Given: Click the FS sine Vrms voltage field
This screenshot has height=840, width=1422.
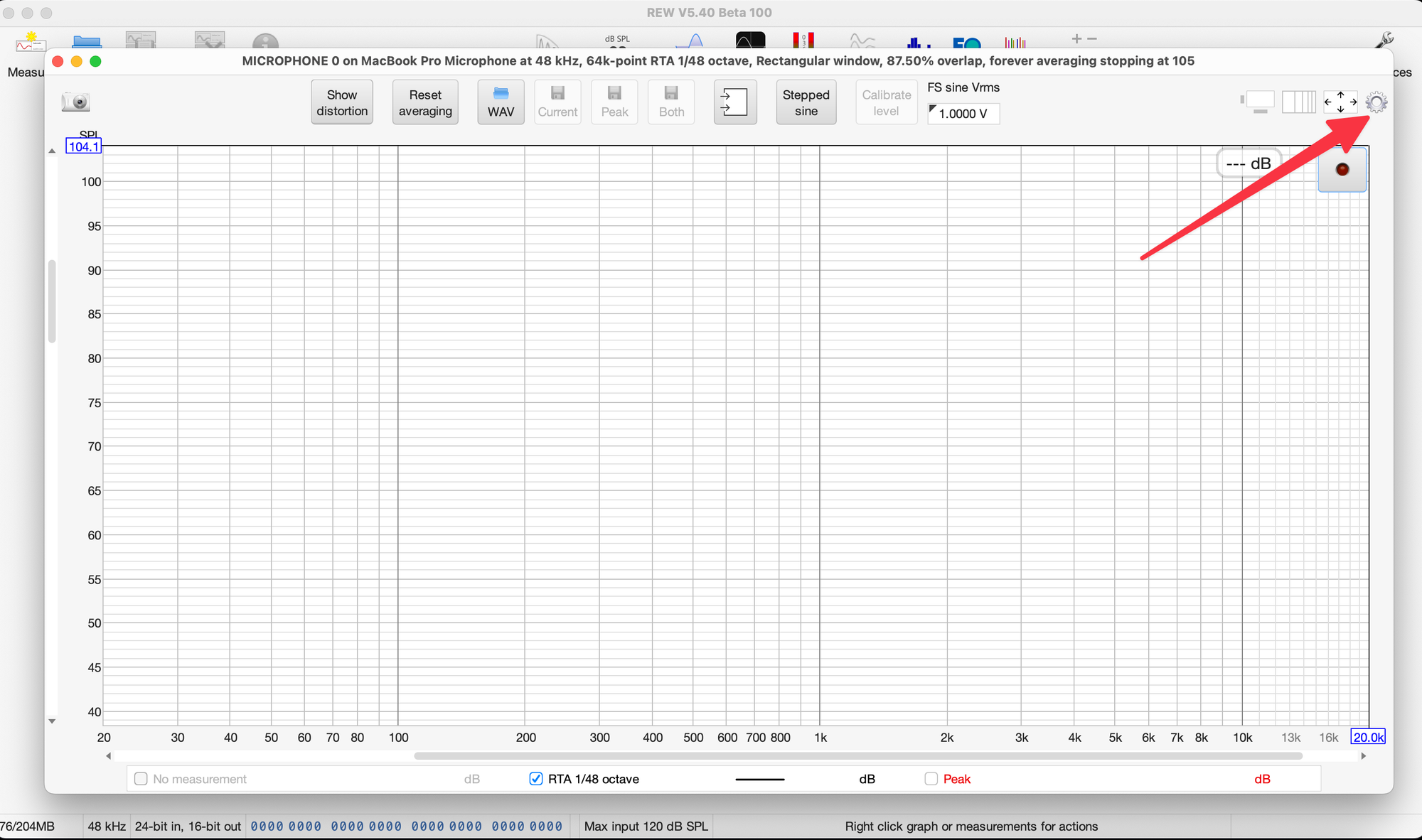Looking at the screenshot, I should 963,114.
